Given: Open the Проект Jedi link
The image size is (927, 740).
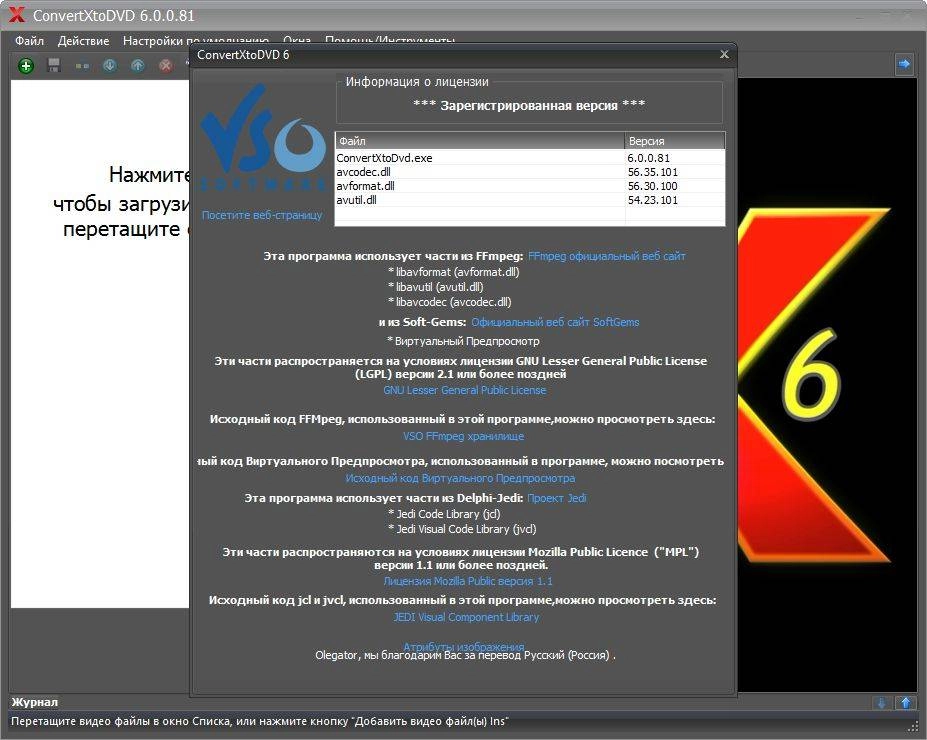Looking at the screenshot, I should tap(556, 498).
